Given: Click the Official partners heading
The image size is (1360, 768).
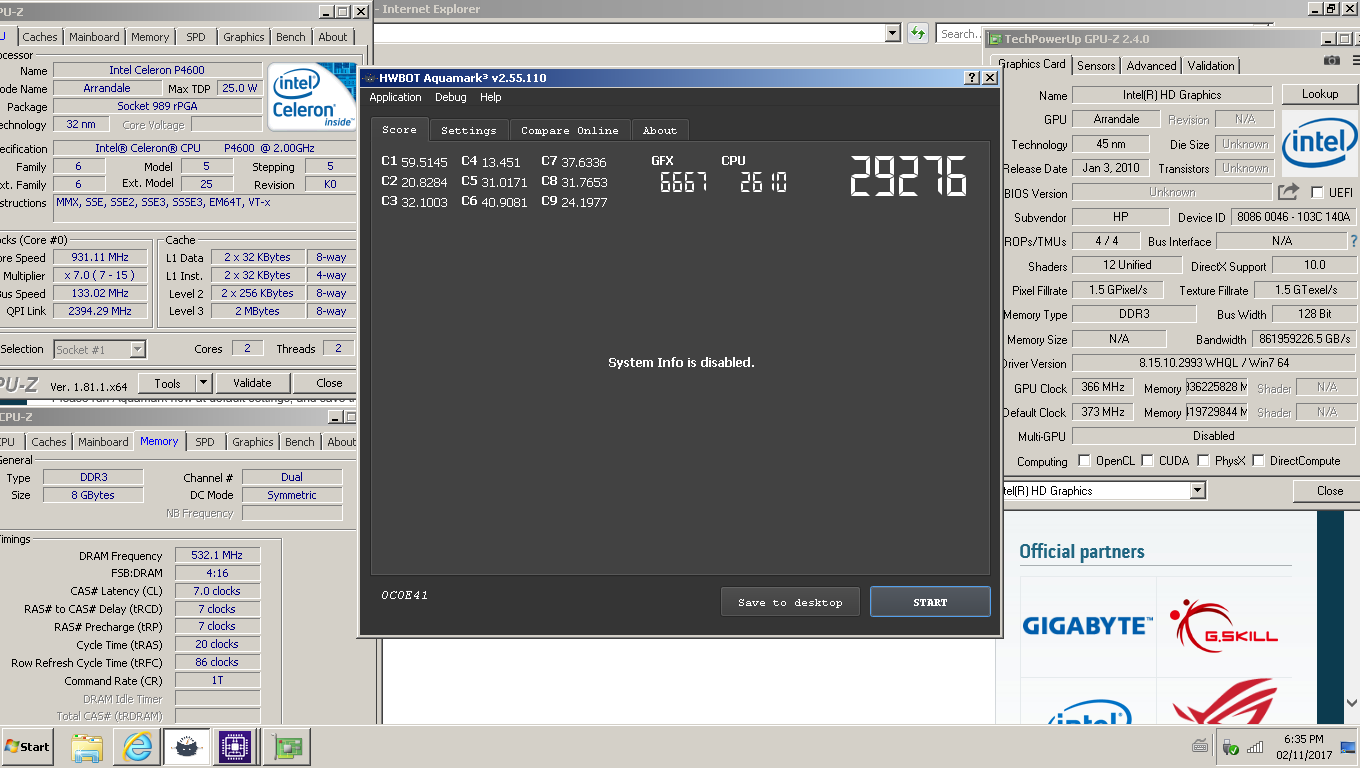Looking at the screenshot, I should 1081,552.
